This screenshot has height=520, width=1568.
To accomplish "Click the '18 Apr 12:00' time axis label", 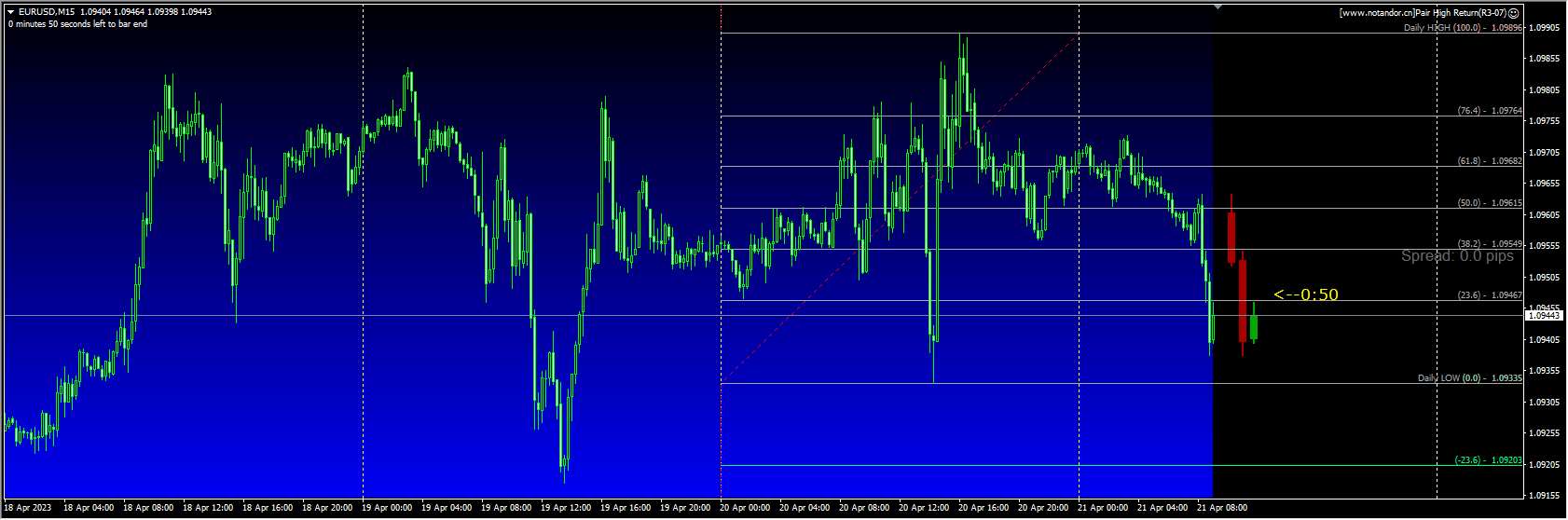I will pyautogui.click(x=208, y=508).
